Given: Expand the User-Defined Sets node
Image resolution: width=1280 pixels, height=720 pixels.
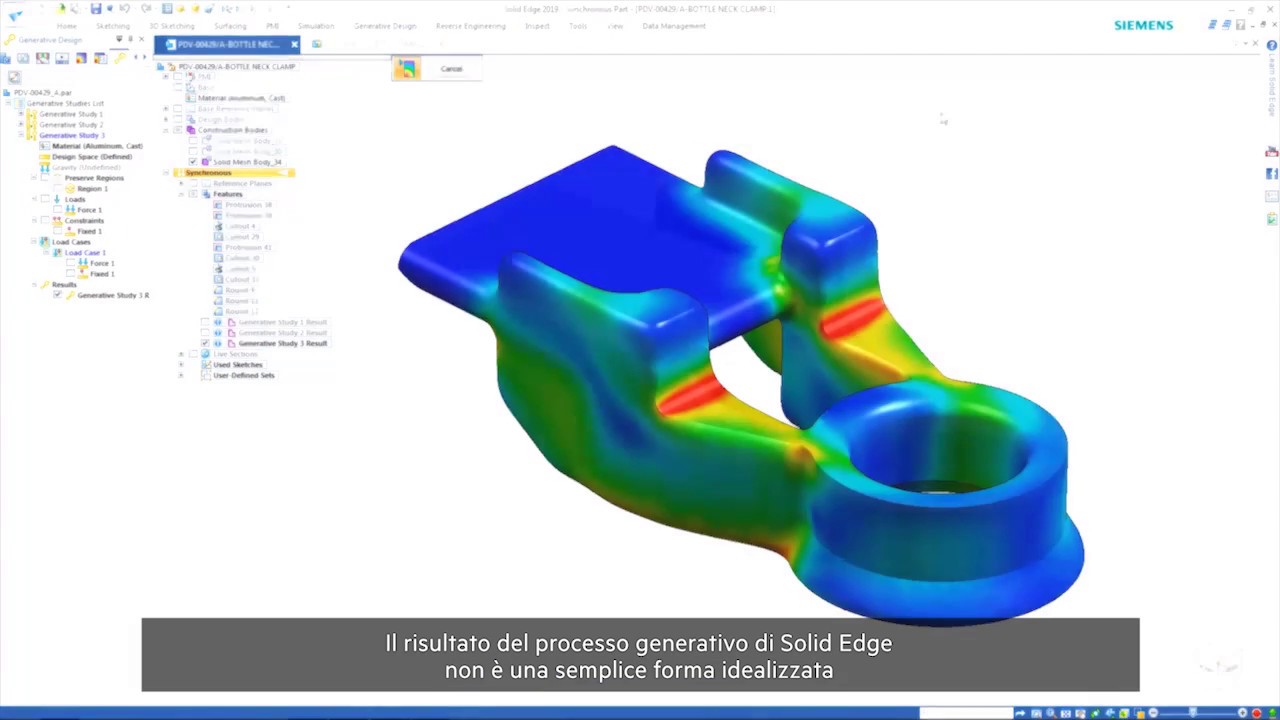Looking at the screenshot, I should [181, 375].
